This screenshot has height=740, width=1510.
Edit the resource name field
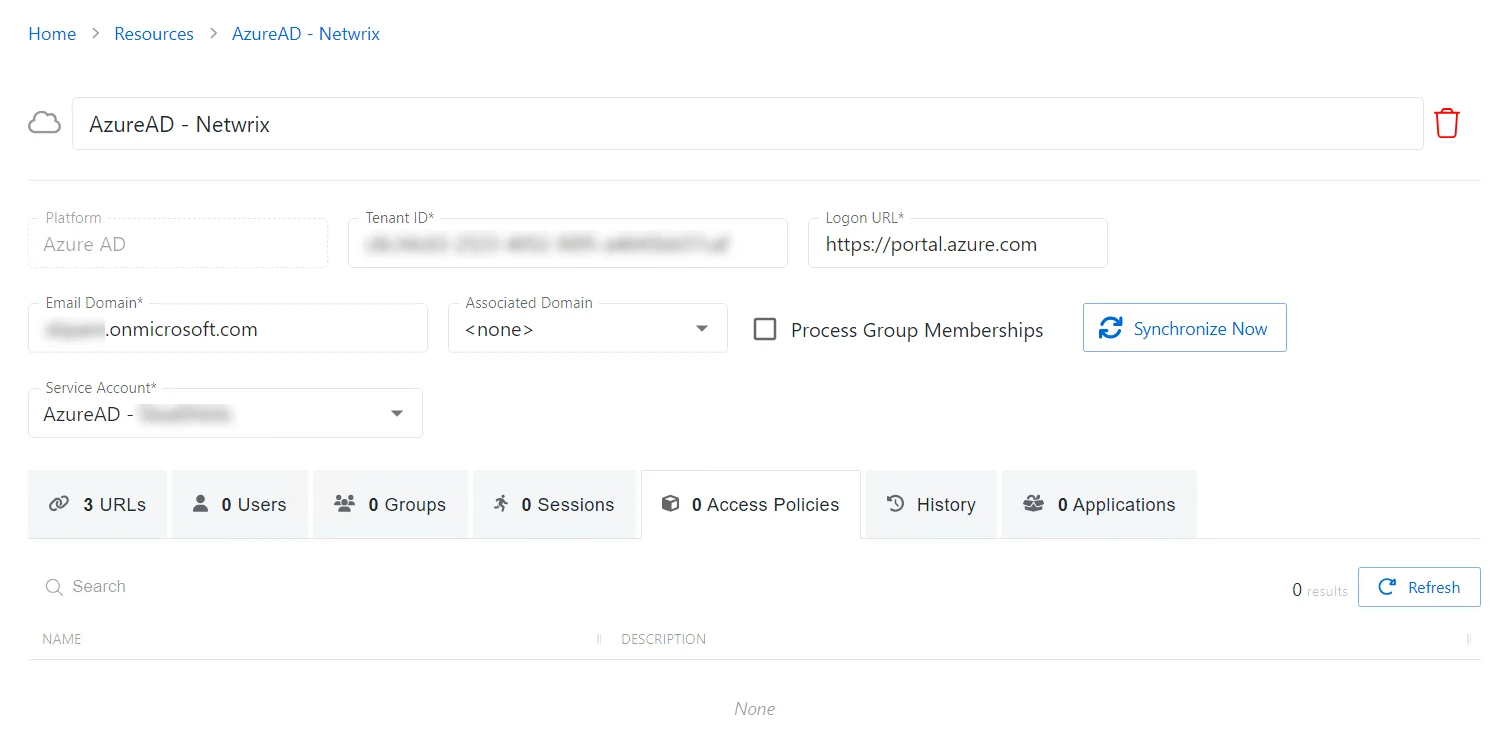coord(748,124)
